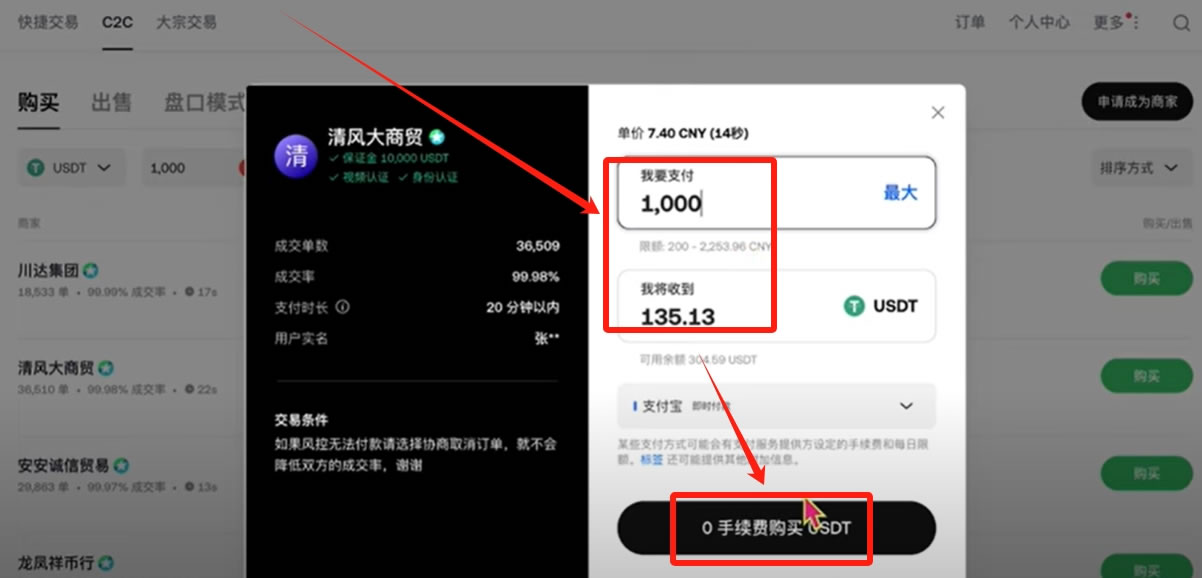This screenshot has width=1202, height=578.
Task: Open the 更多 menu in top navigation
Action: pyautogui.click(x=1111, y=22)
